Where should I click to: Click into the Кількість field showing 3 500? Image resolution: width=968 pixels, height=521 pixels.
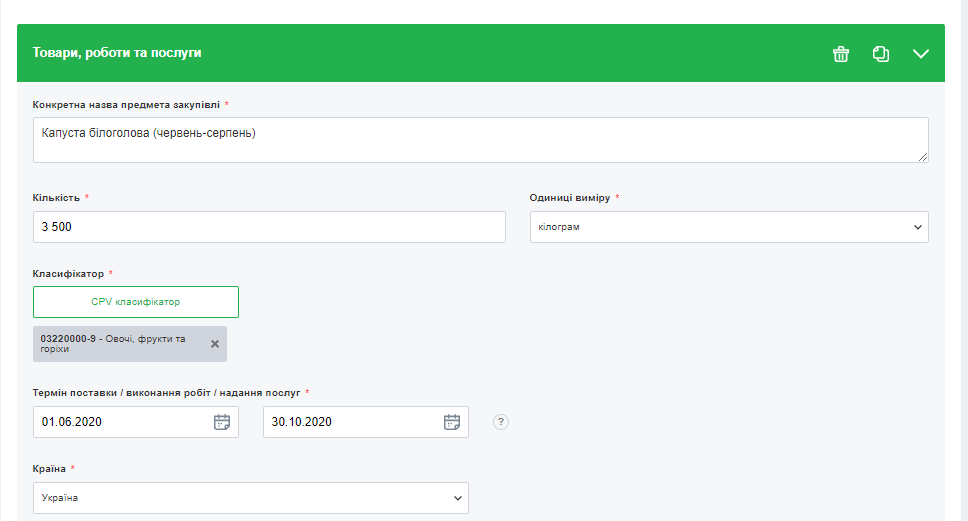click(268, 227)
